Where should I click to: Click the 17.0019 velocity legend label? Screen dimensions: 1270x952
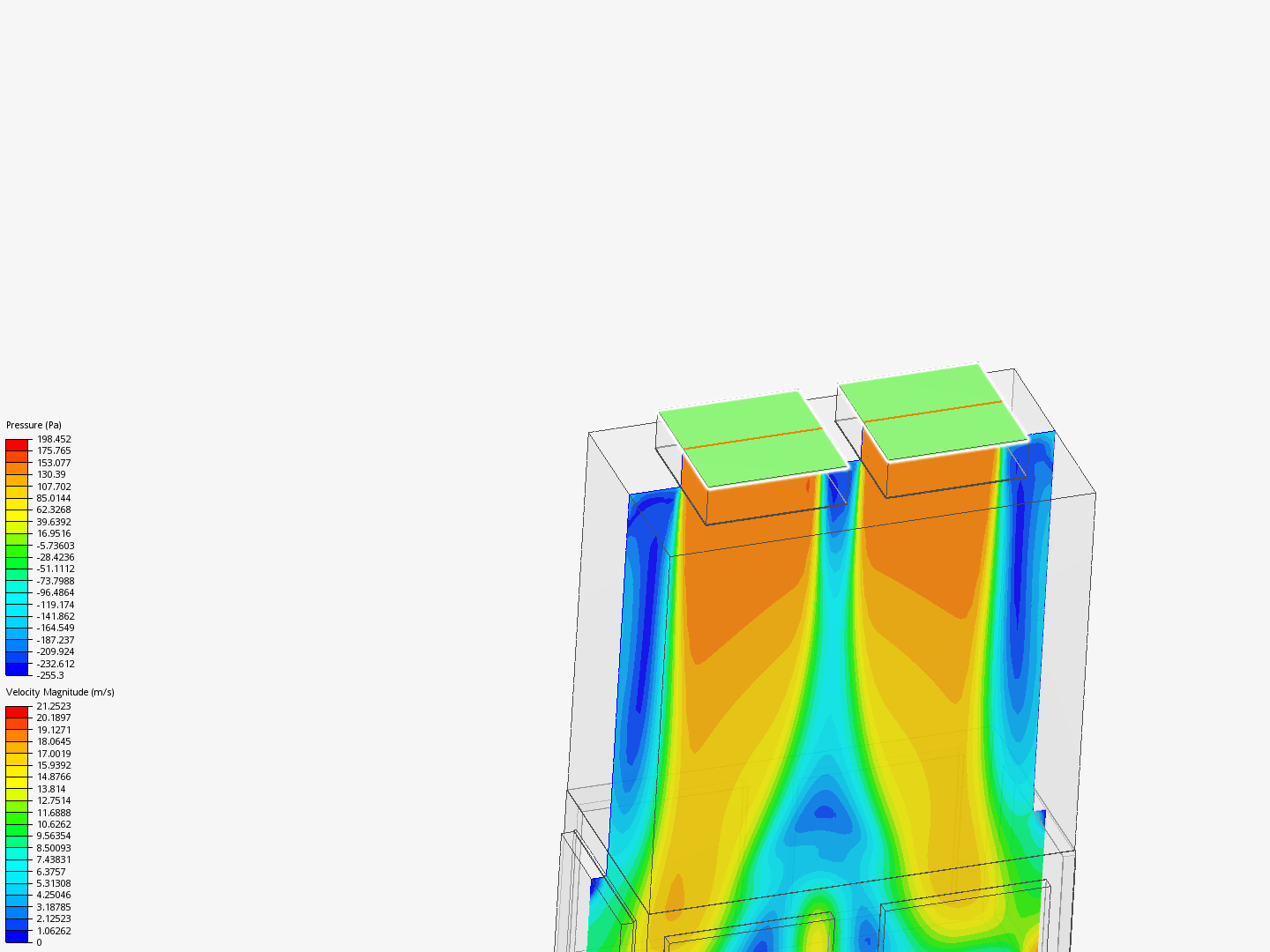pos(54,754)
